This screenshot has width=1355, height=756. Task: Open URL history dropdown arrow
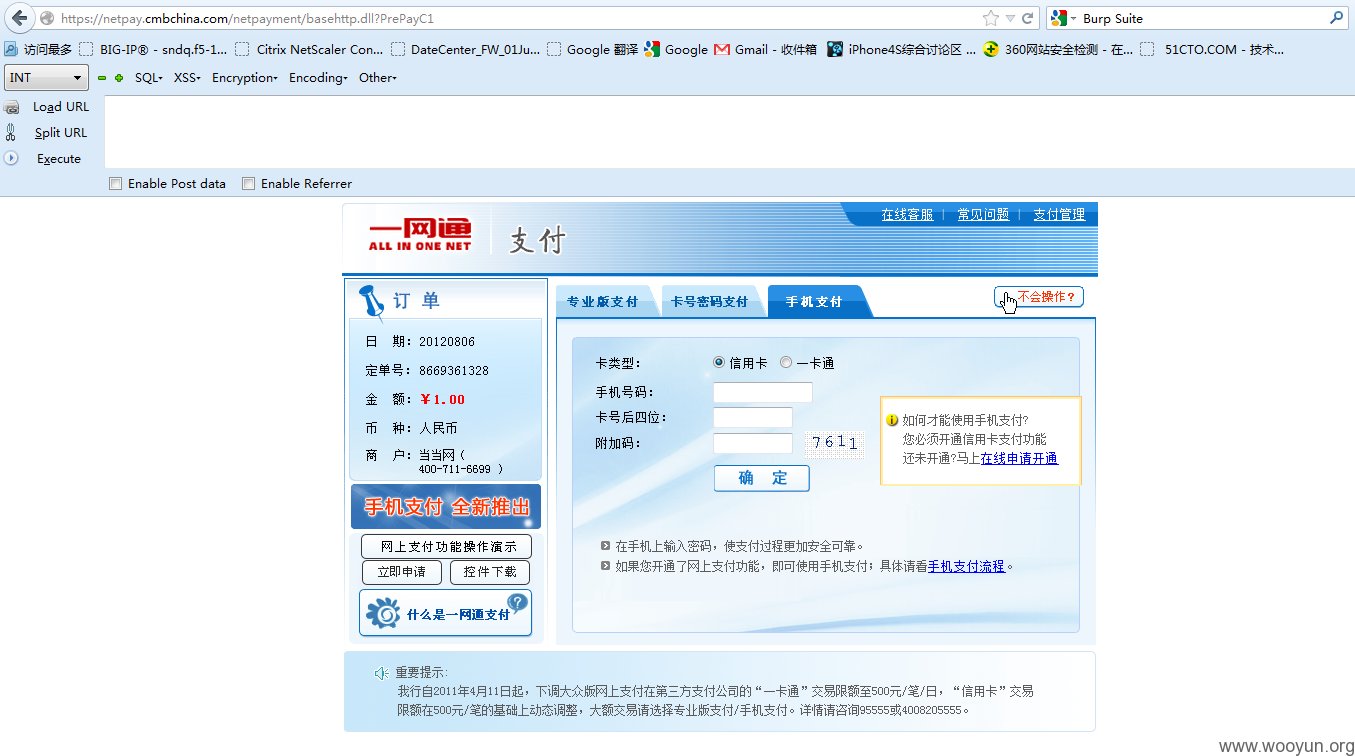pos(1010,18)
